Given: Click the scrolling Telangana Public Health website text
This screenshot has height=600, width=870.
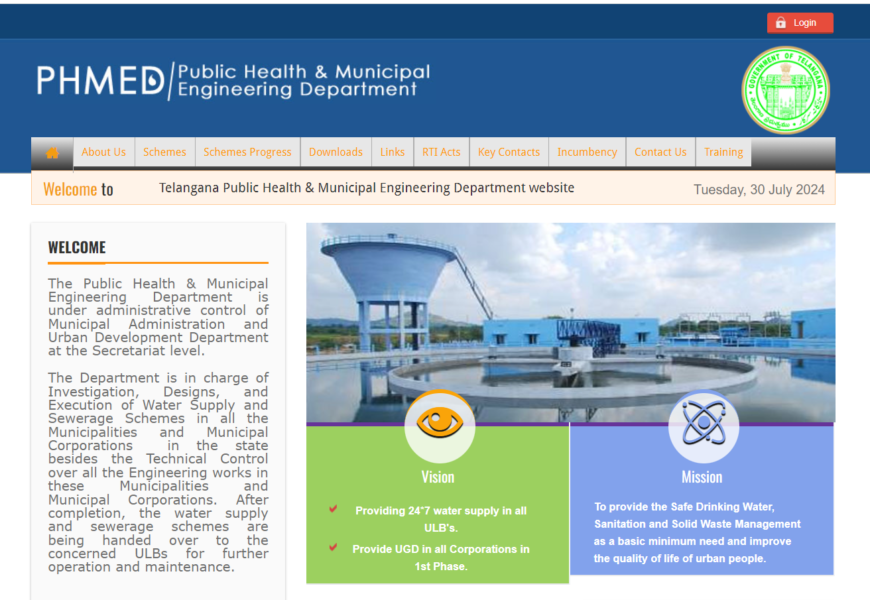Looking at the screenshot, I should click(367, 188).
